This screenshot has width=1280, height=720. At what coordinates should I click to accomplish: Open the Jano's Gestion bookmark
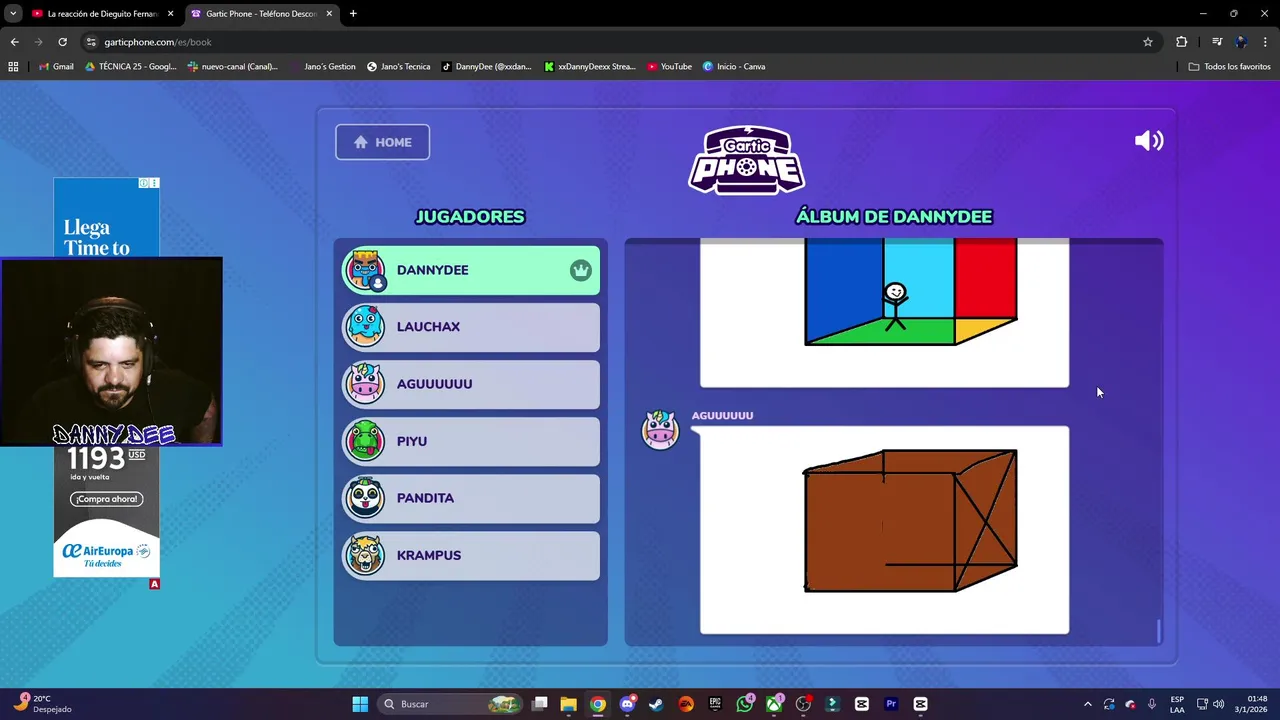(322, 67)
